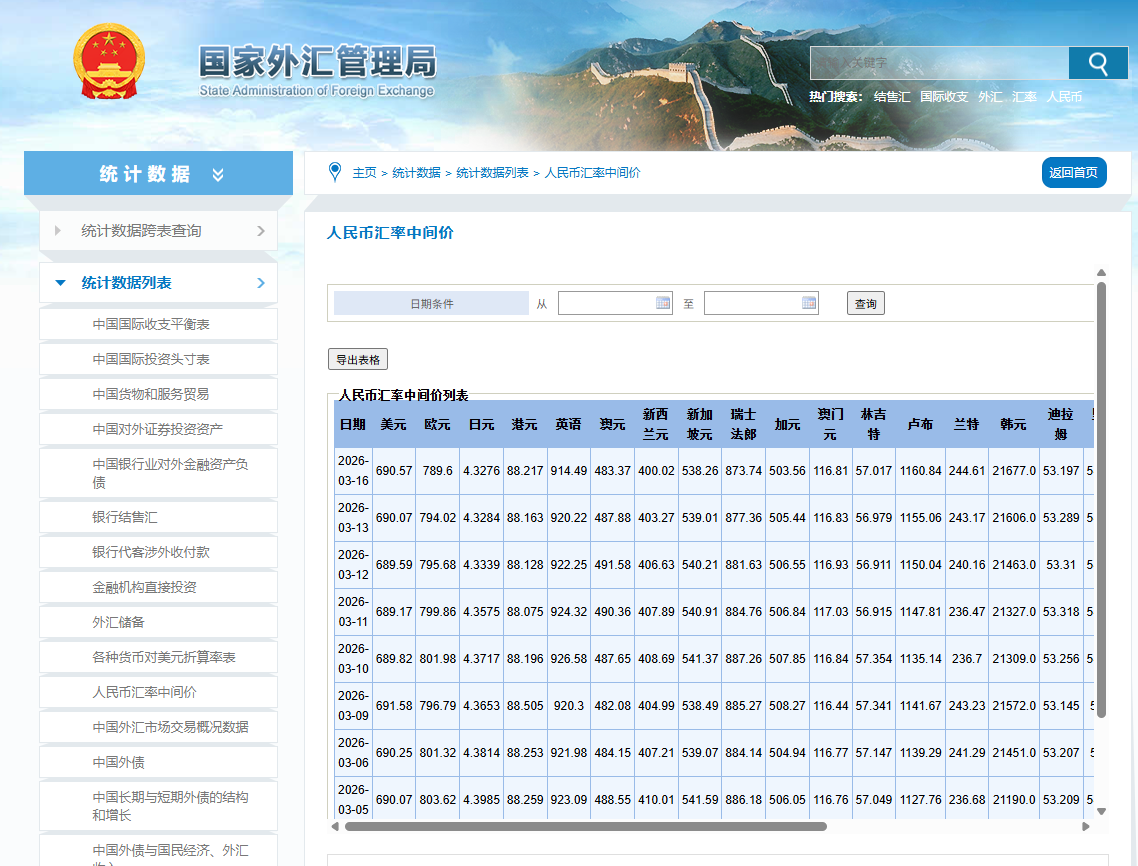
Task: Click the 查询 query button
Action: 865,304
